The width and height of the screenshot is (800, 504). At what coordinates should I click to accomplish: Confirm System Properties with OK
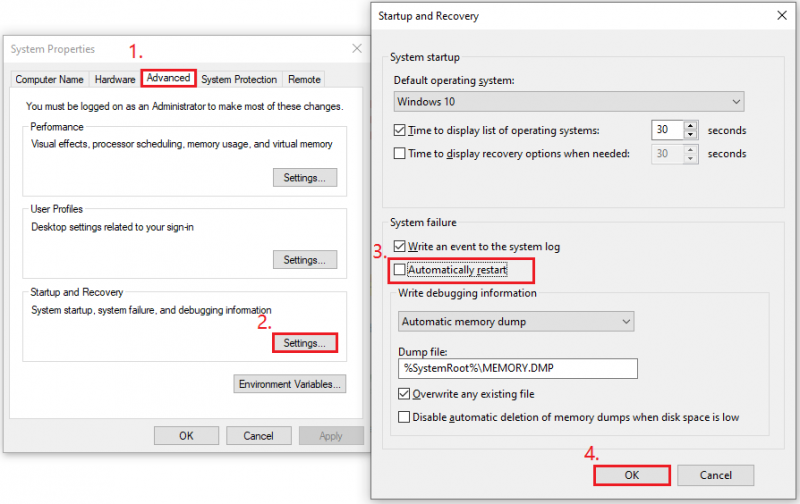click(186, 436)
